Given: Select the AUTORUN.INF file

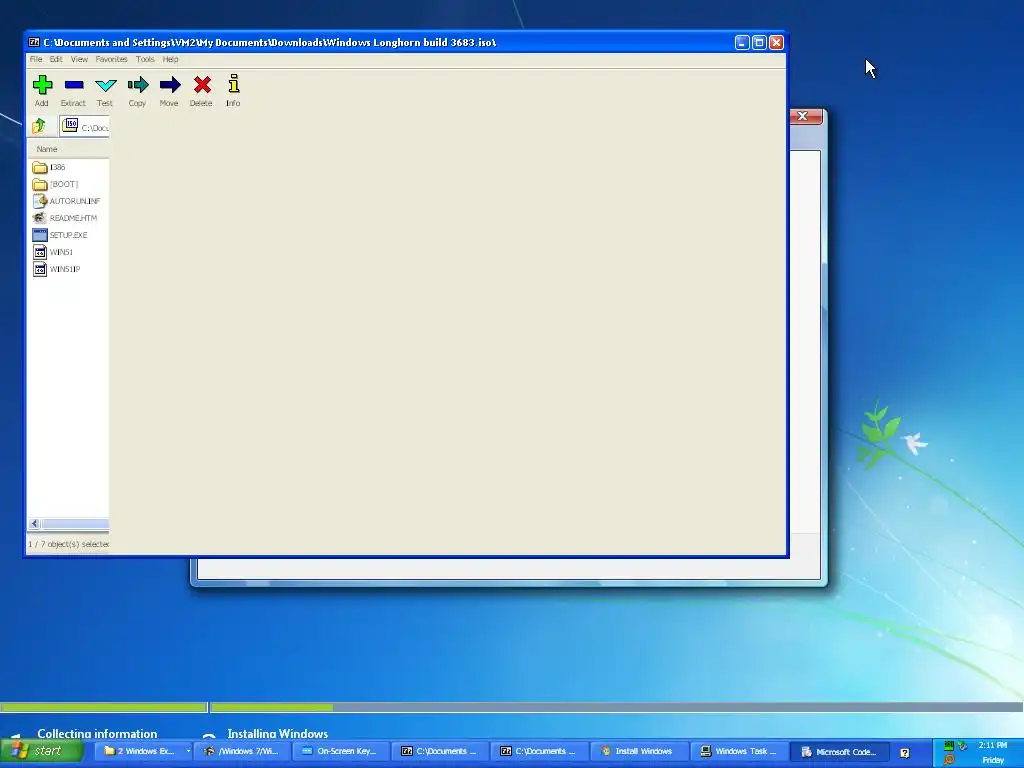Looking at the screenshot, I should pyautogui.click(x=66, y=201).
